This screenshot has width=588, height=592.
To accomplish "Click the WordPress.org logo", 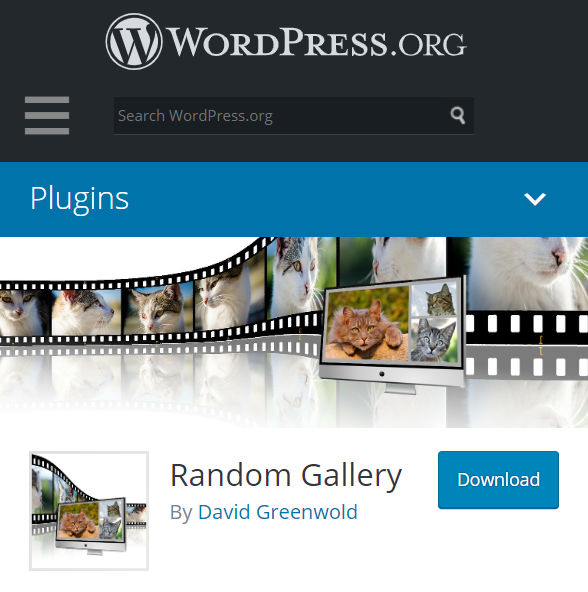I will click(x=286, y=42).
